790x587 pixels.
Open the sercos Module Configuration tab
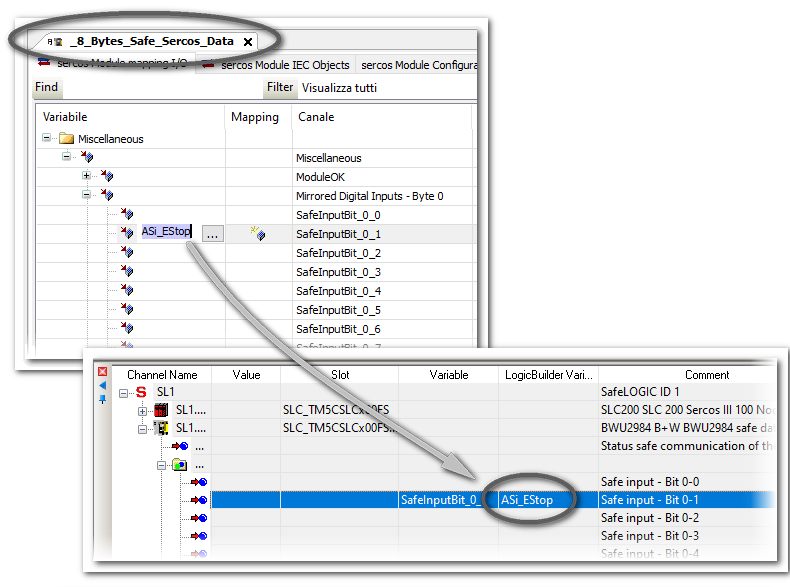(x=418, y=65)
